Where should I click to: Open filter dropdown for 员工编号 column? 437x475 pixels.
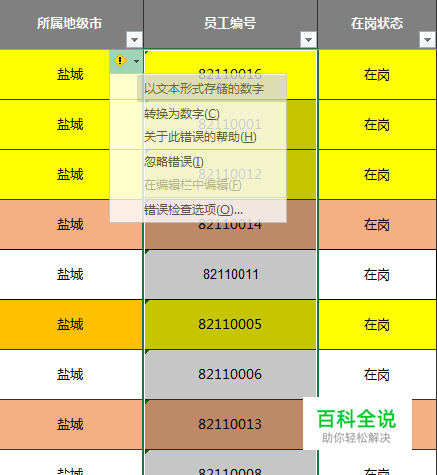[x=308, y=40]
